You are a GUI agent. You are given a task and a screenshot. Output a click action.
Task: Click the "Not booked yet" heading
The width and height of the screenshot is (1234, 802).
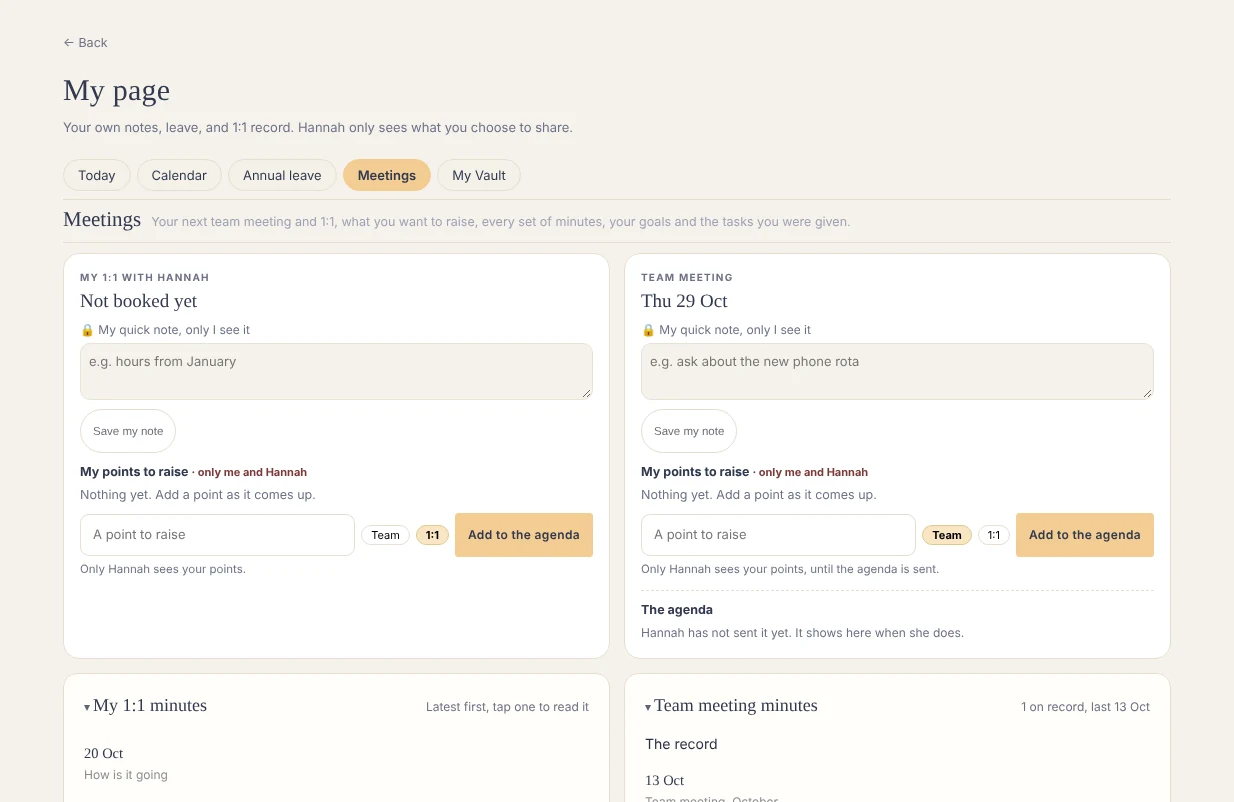coord(139,301)
